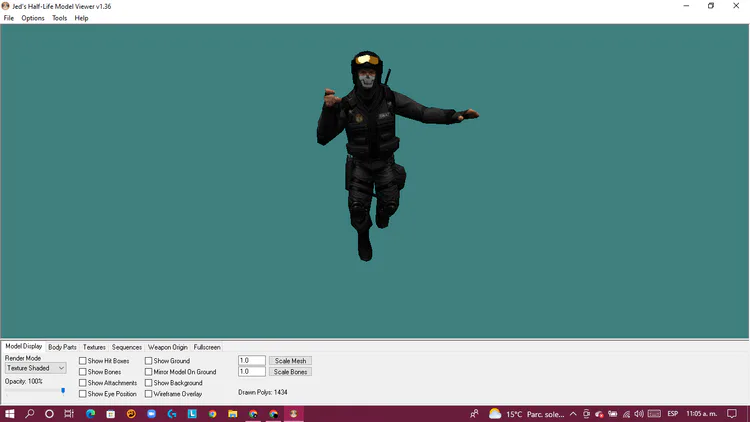Image resolution: width=750 pixels, height=422 pixels.
Task: Open the Wi-Fi network tray icon
Action: [x=626, y=414]
